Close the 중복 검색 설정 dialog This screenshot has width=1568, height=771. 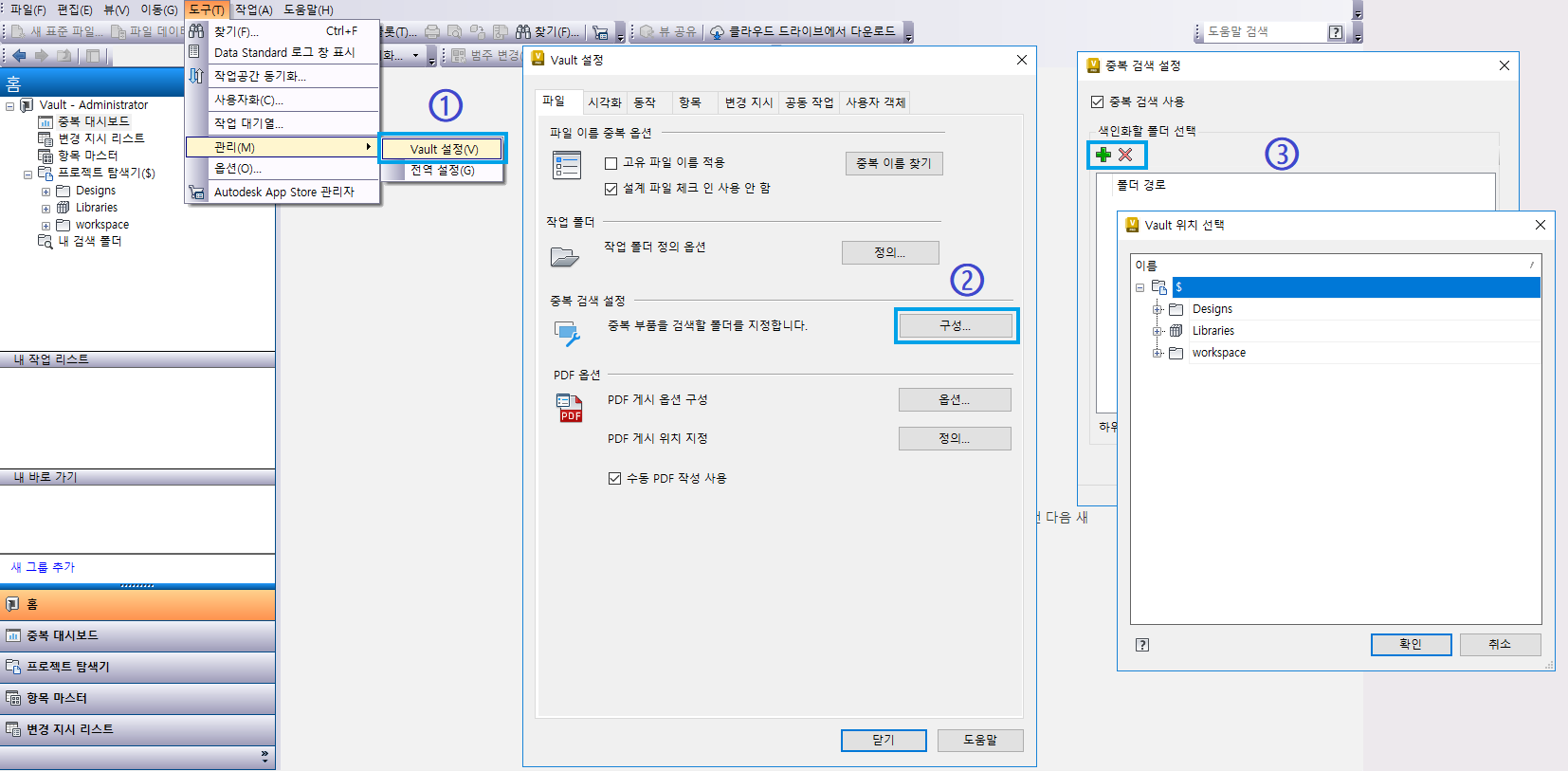pos(1504,65)
